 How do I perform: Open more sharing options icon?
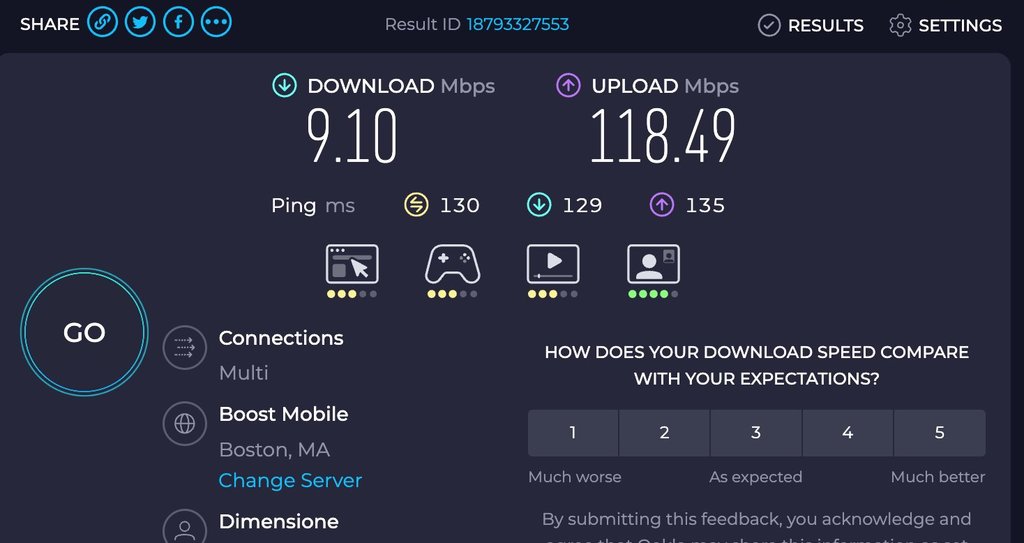pos(216,23)
